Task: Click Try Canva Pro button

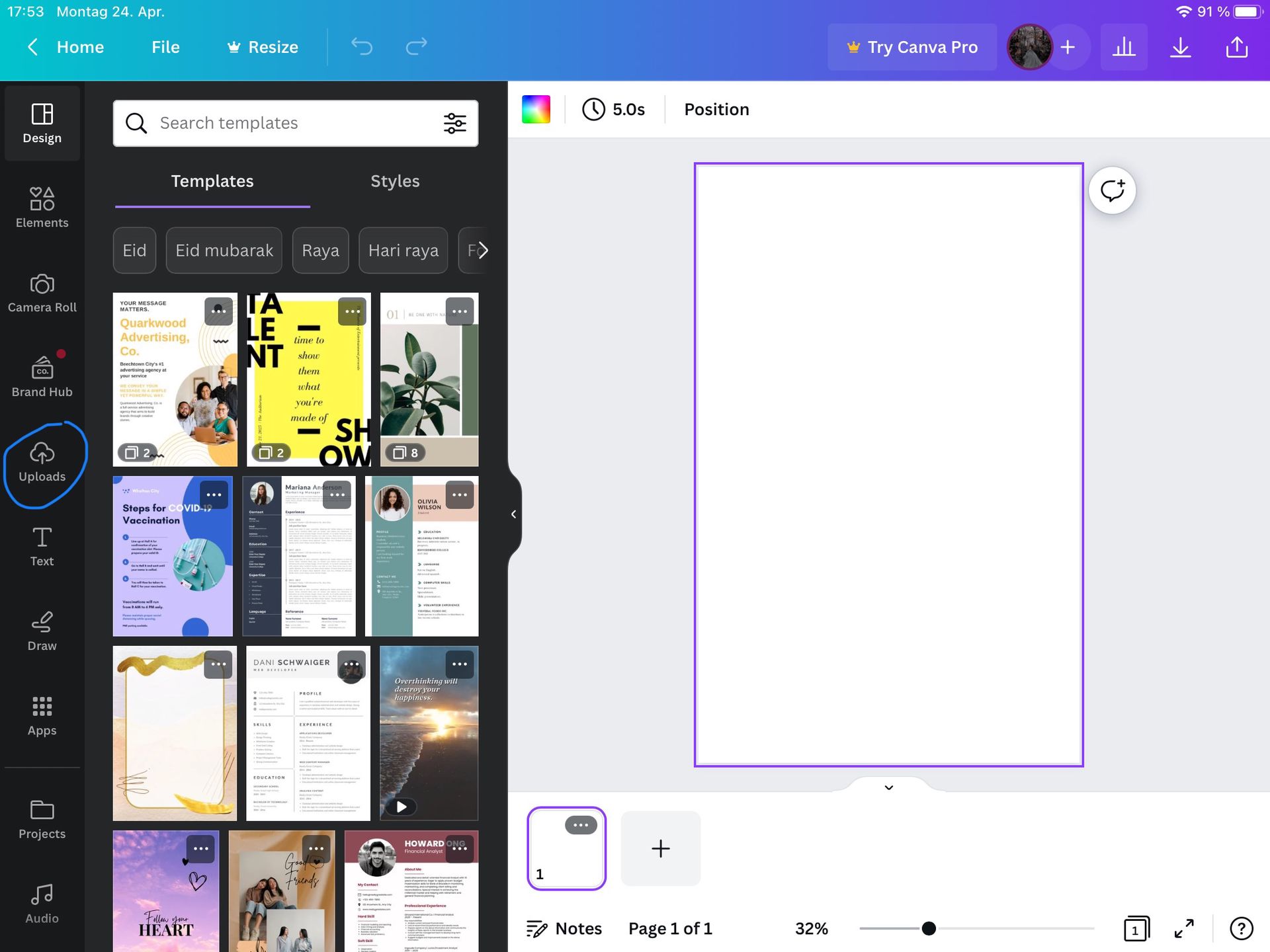Action: click(x=912, y=47)
